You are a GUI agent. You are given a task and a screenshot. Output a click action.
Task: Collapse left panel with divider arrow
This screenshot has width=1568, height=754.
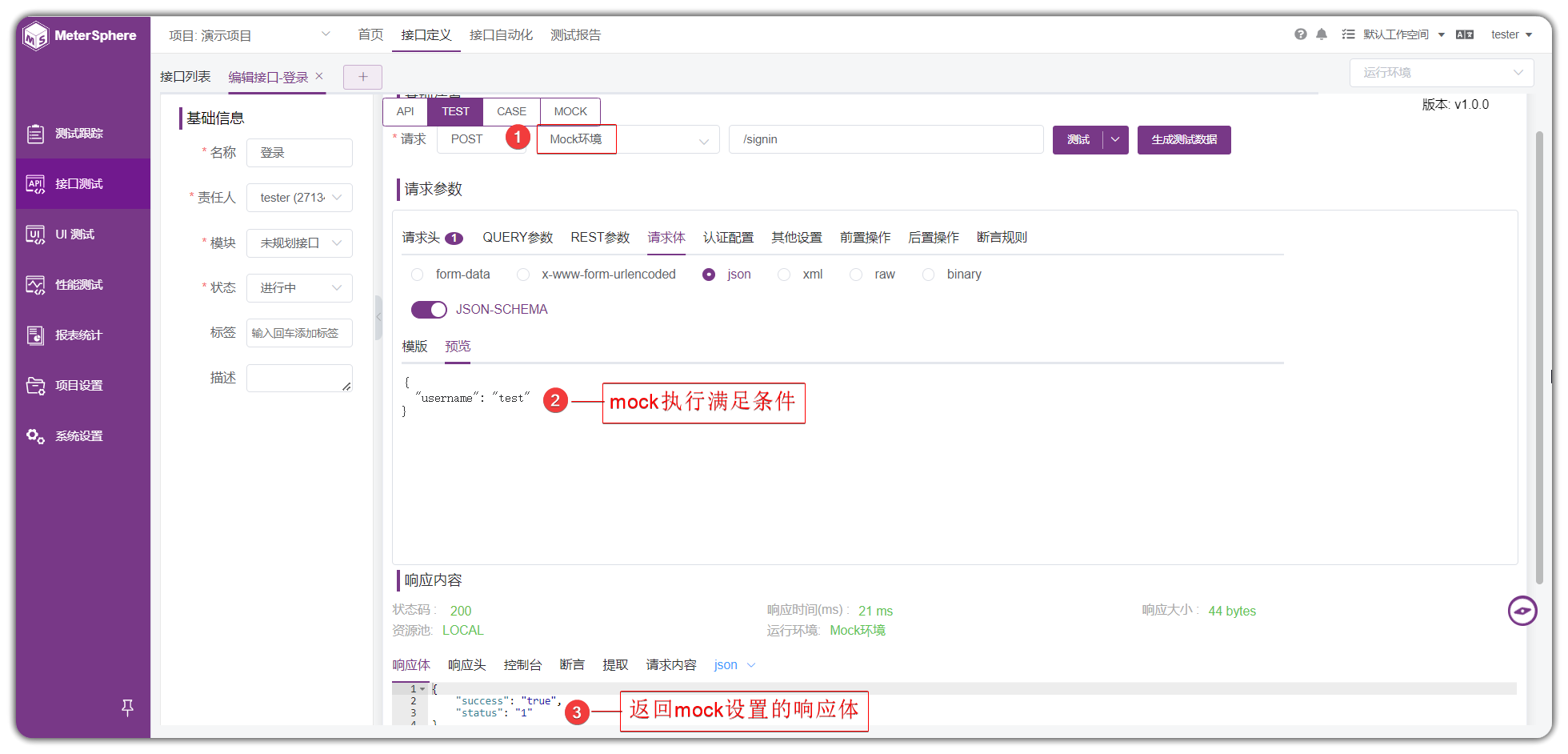click(378, 317)
